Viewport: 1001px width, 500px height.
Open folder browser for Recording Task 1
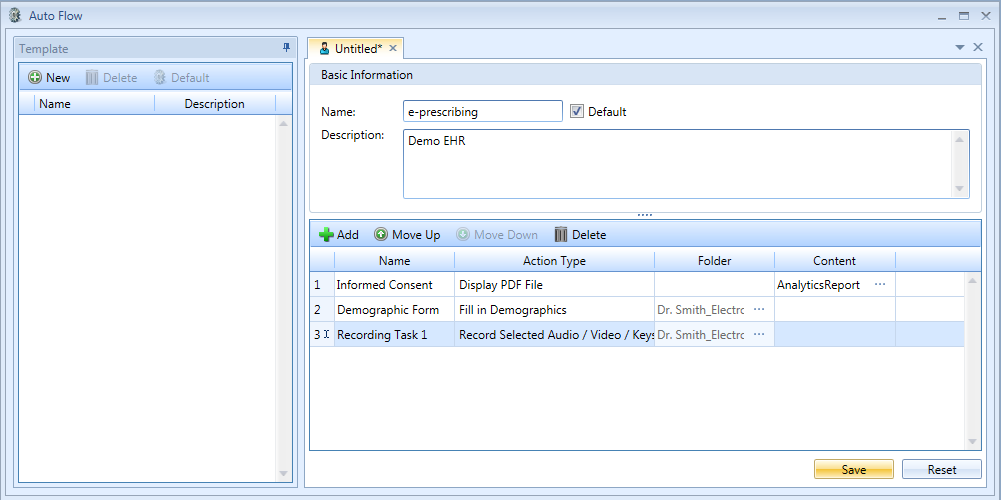pos(759,335)
